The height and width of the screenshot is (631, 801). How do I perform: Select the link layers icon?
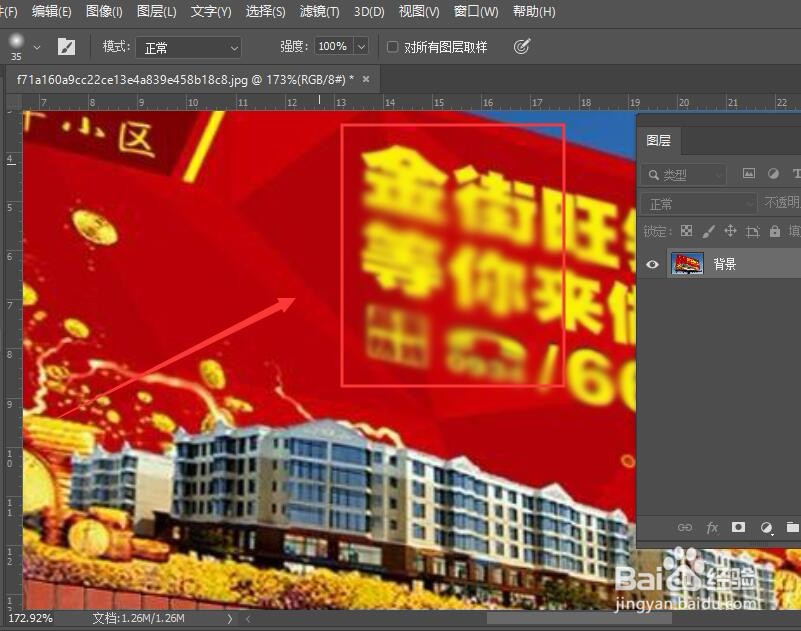(x=686, y=527)
